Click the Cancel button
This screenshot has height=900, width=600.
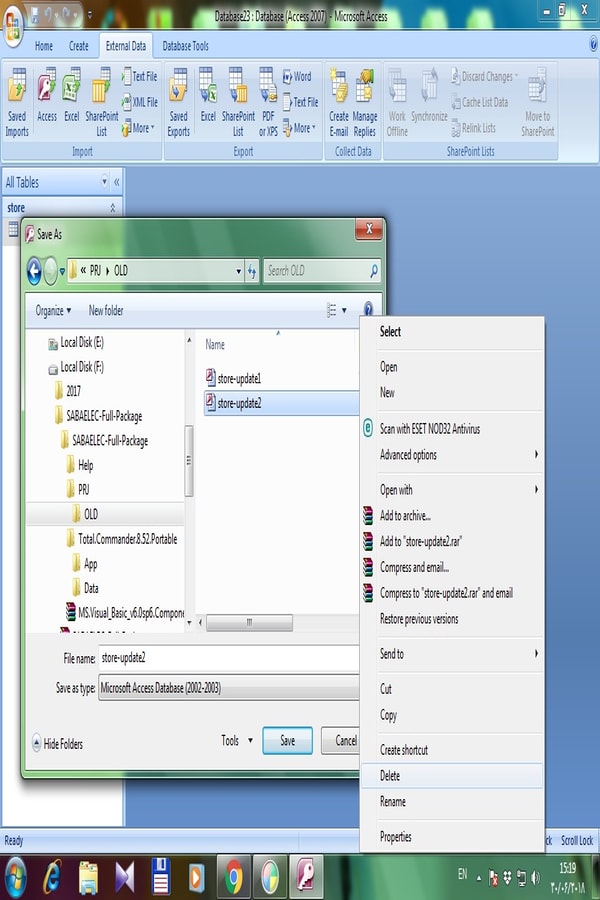point(340,740)
